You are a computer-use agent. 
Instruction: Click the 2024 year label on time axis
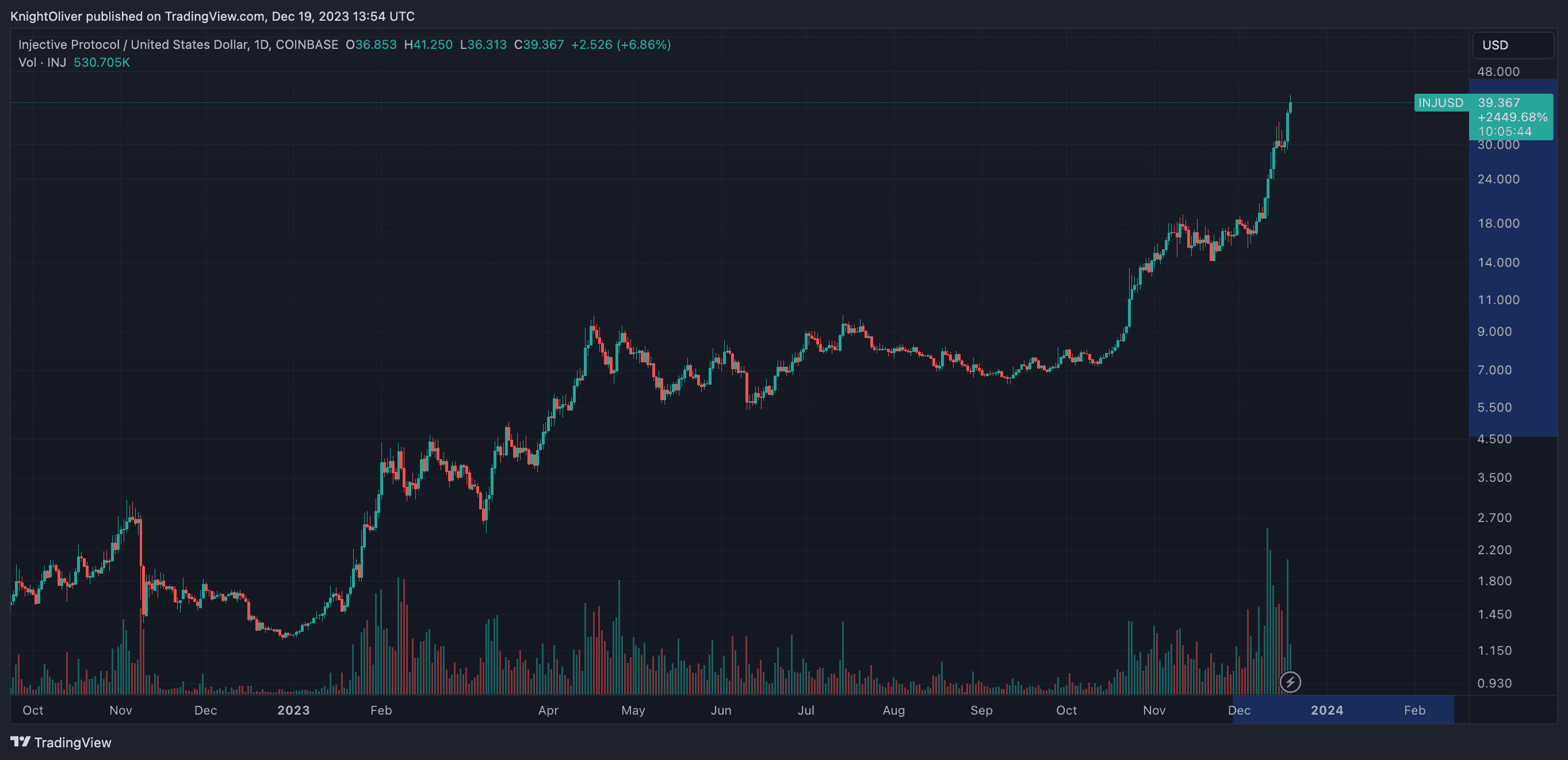click(x=1327, y=710)
